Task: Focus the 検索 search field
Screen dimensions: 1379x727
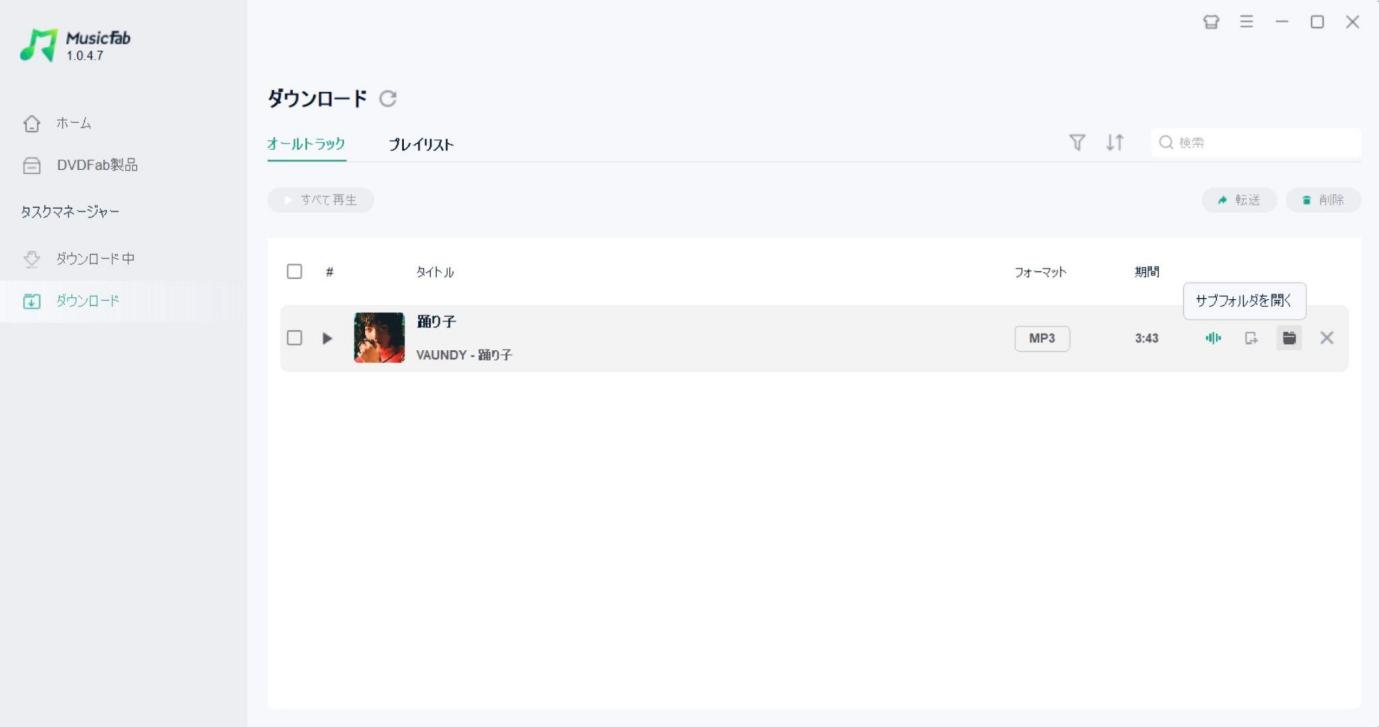Action: (1256, 143)
